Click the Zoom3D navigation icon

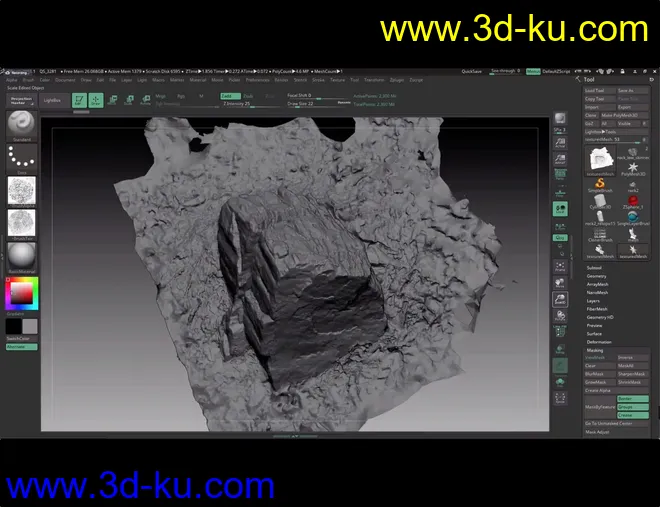point(560,299)
